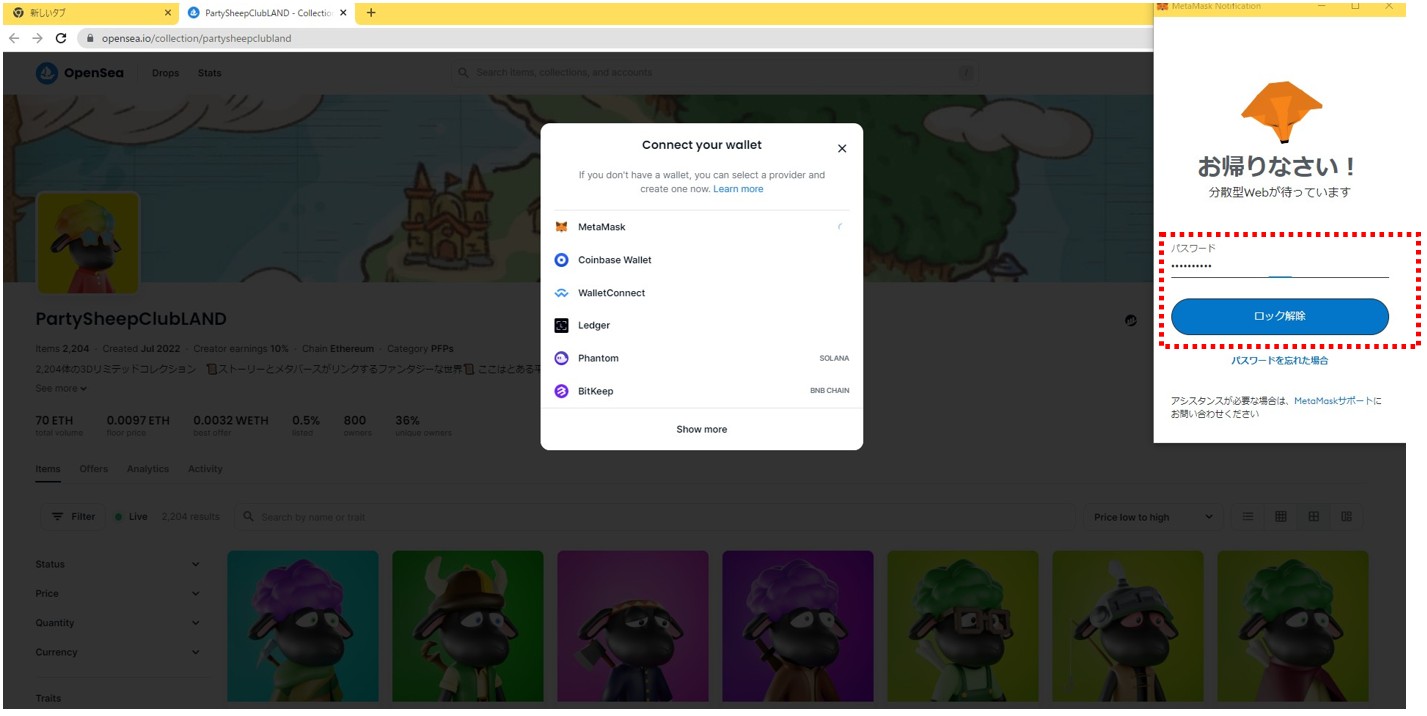Viewport: 1427px width, 716px height.
Task: Click the ロック解除 unlock button
Action: (1280, 316)
